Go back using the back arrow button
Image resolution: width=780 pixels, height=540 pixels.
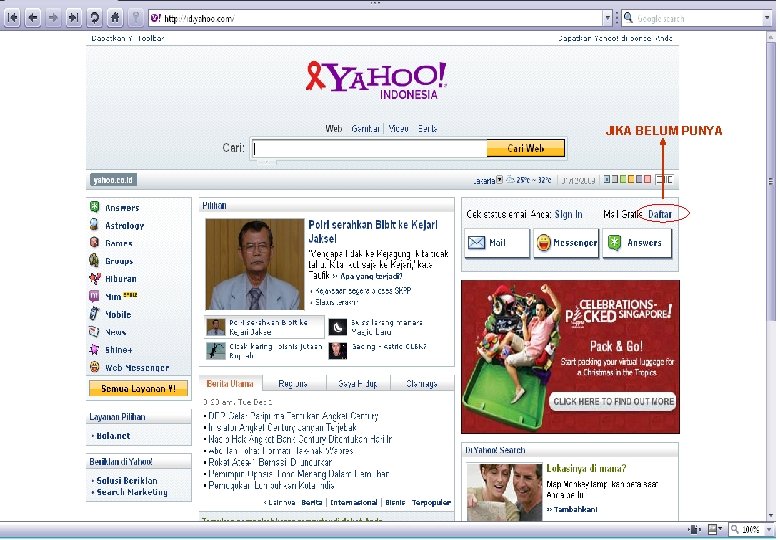(33, 18)
